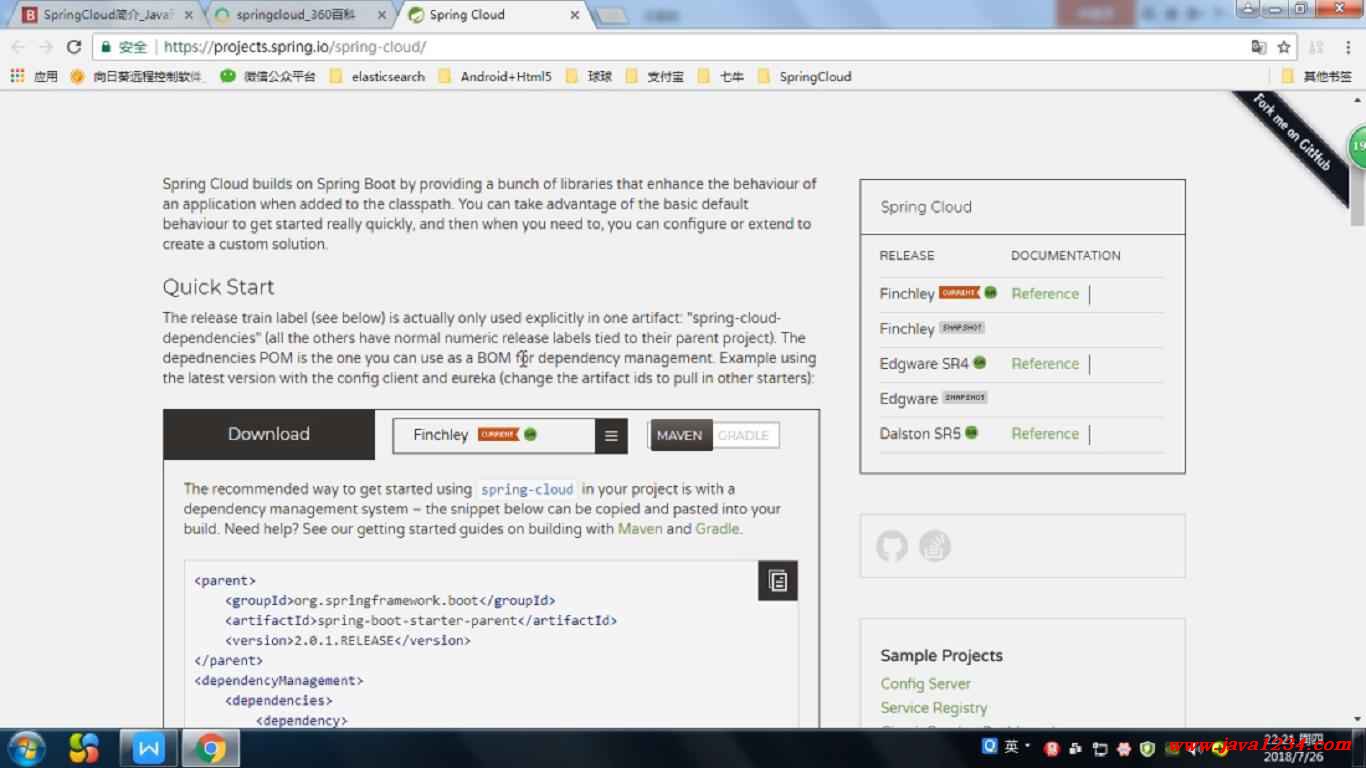Reload the Spring Cloud page
Viewport: 1366px width, 768px height.
pyautogui.click(x=73, y=47)
